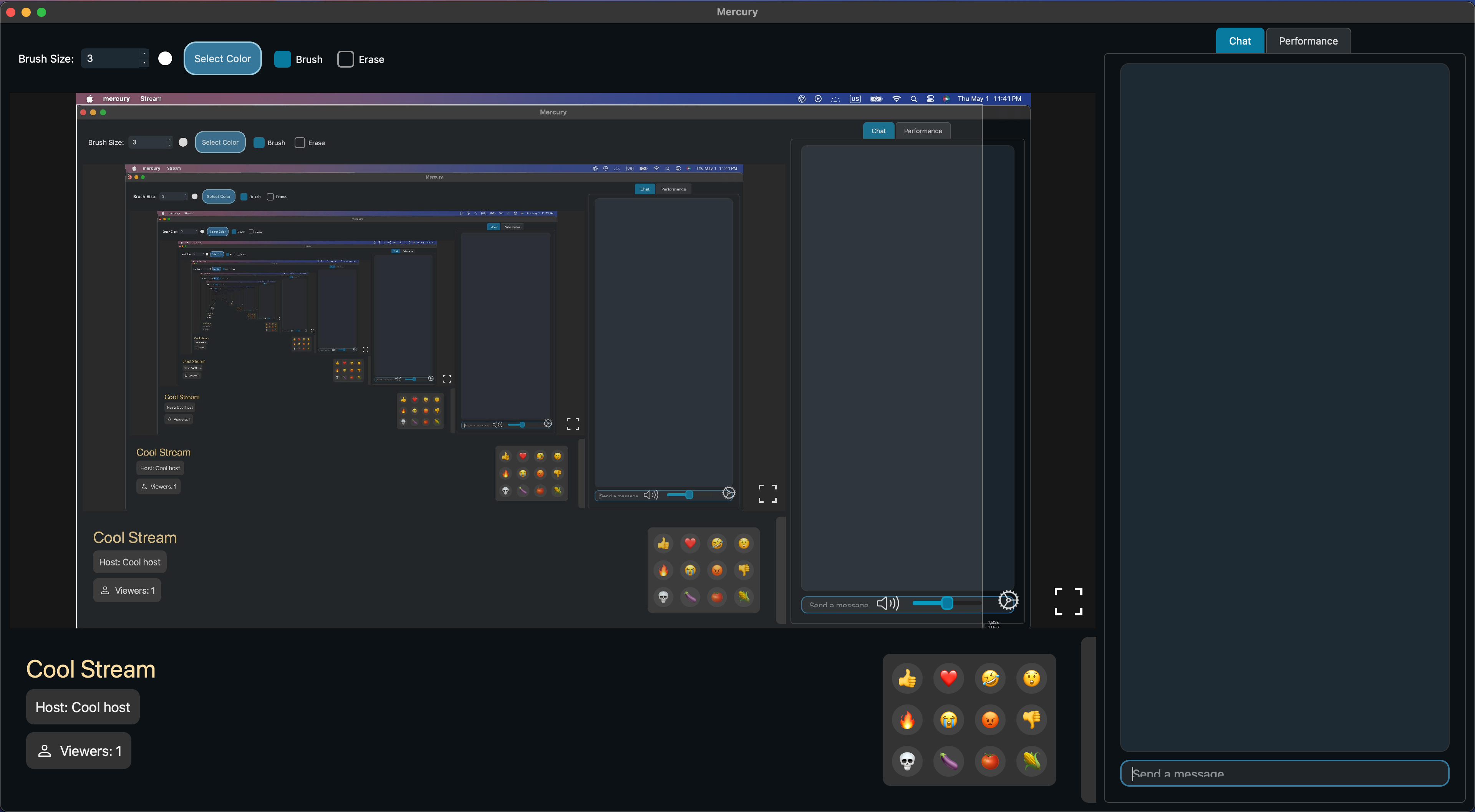React with the red heart emoji

click(948, 679)
